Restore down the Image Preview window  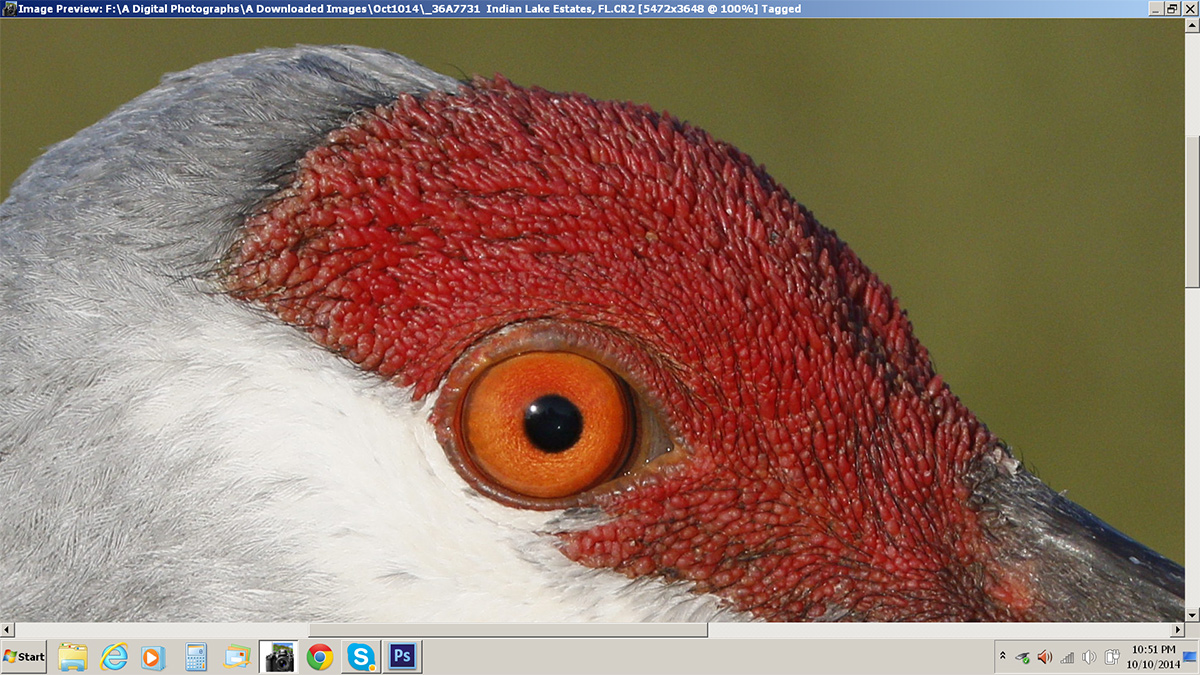(x=1172, y=8)
